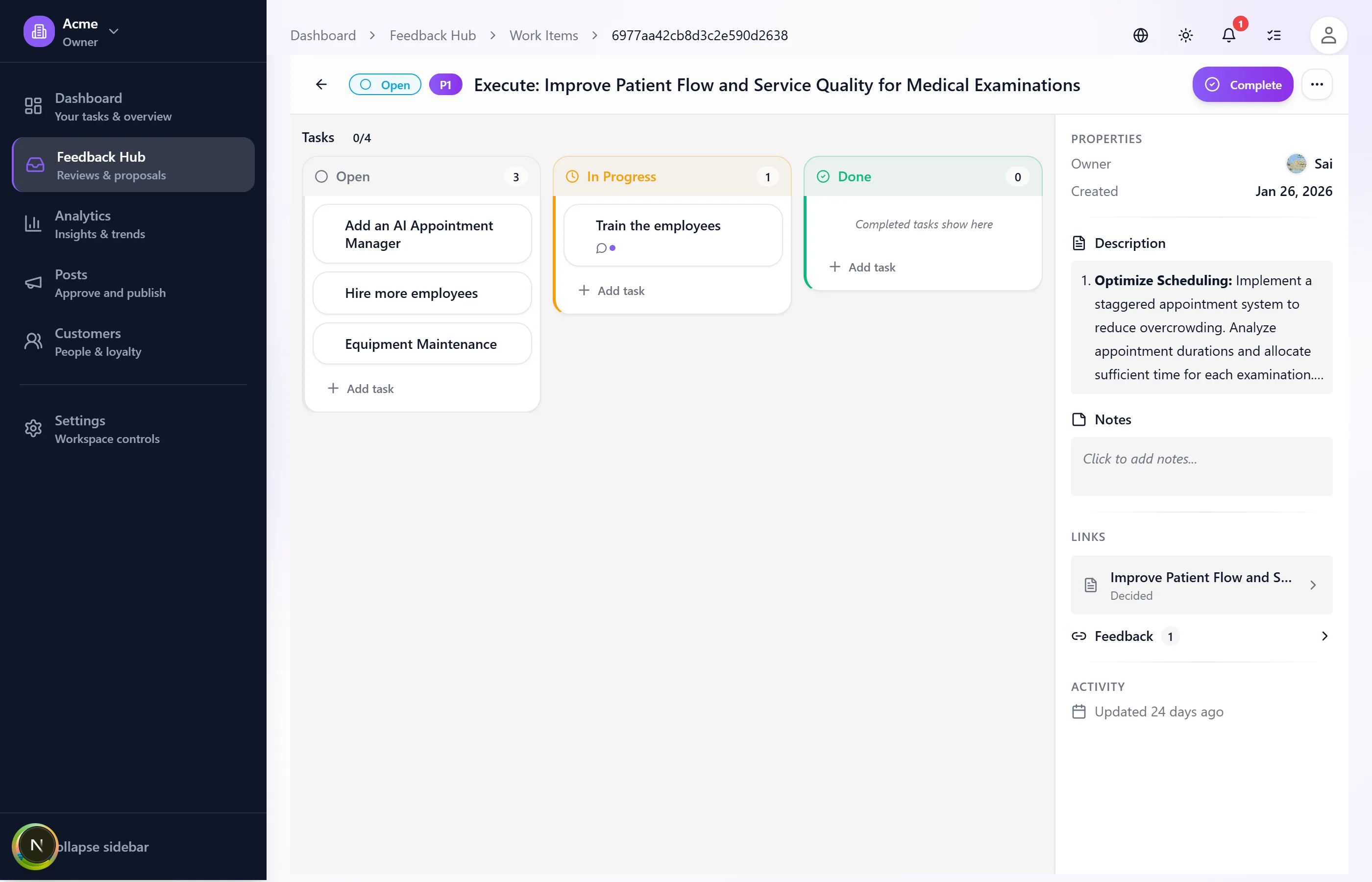Toggle the Open status pill near the title
This screenshot has width=1372, height=882.
tap(385, 84)
